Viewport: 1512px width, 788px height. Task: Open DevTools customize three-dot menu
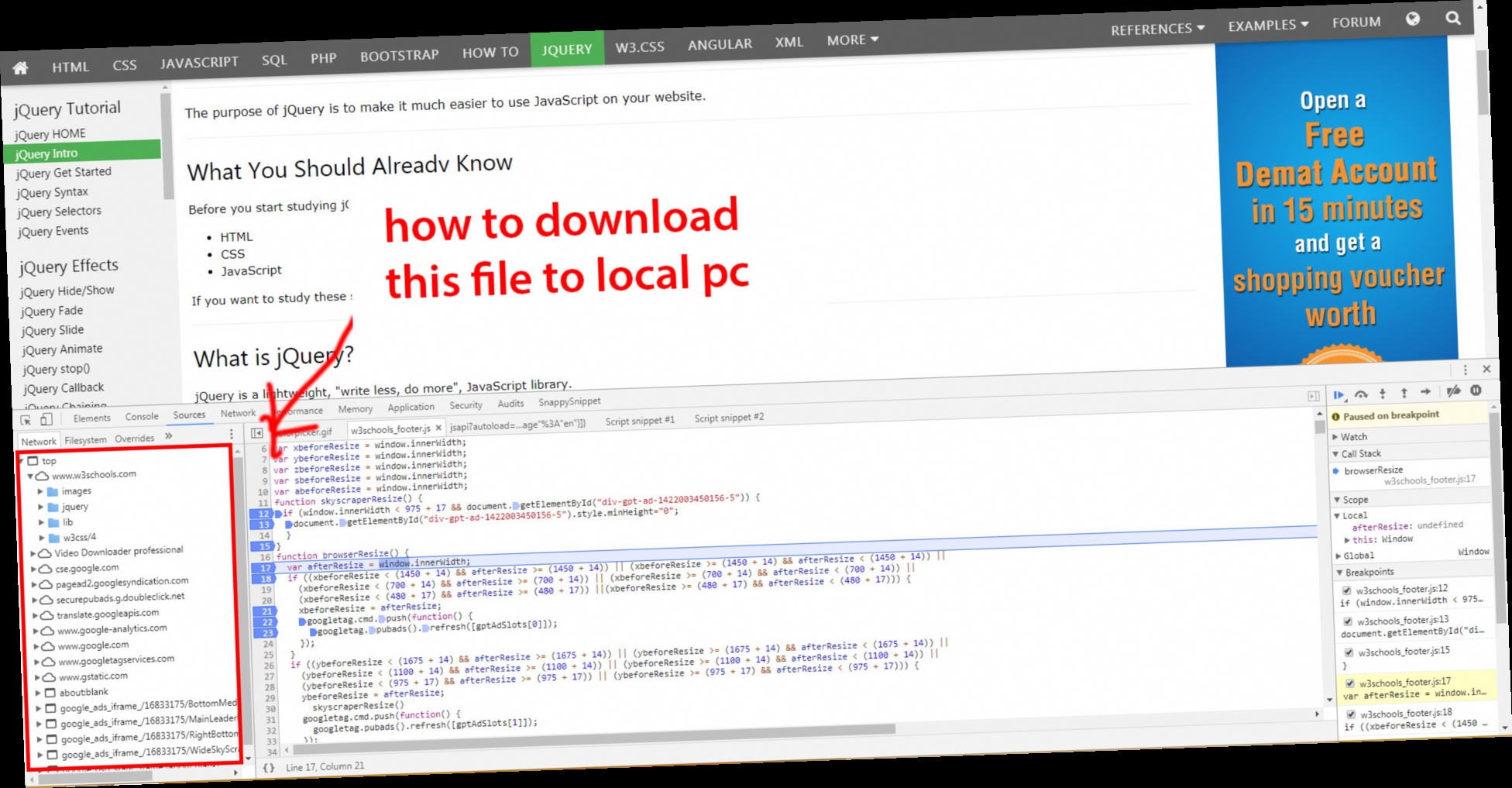tap(1465, 370)
